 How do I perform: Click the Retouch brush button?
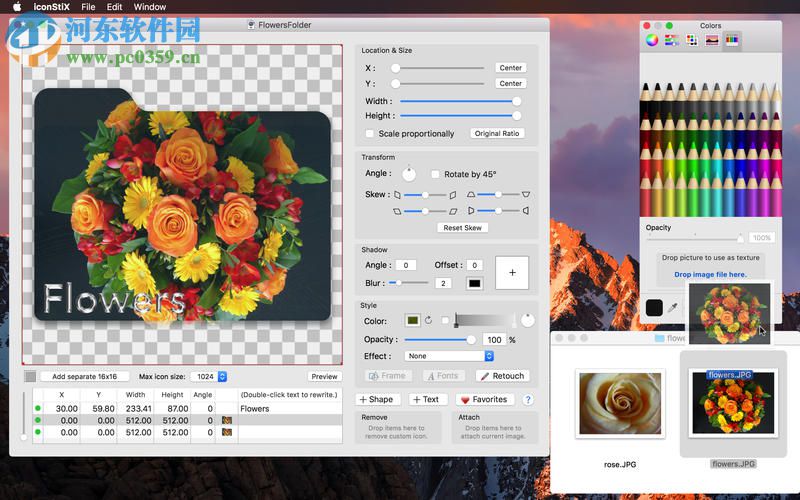coord(502,376)
